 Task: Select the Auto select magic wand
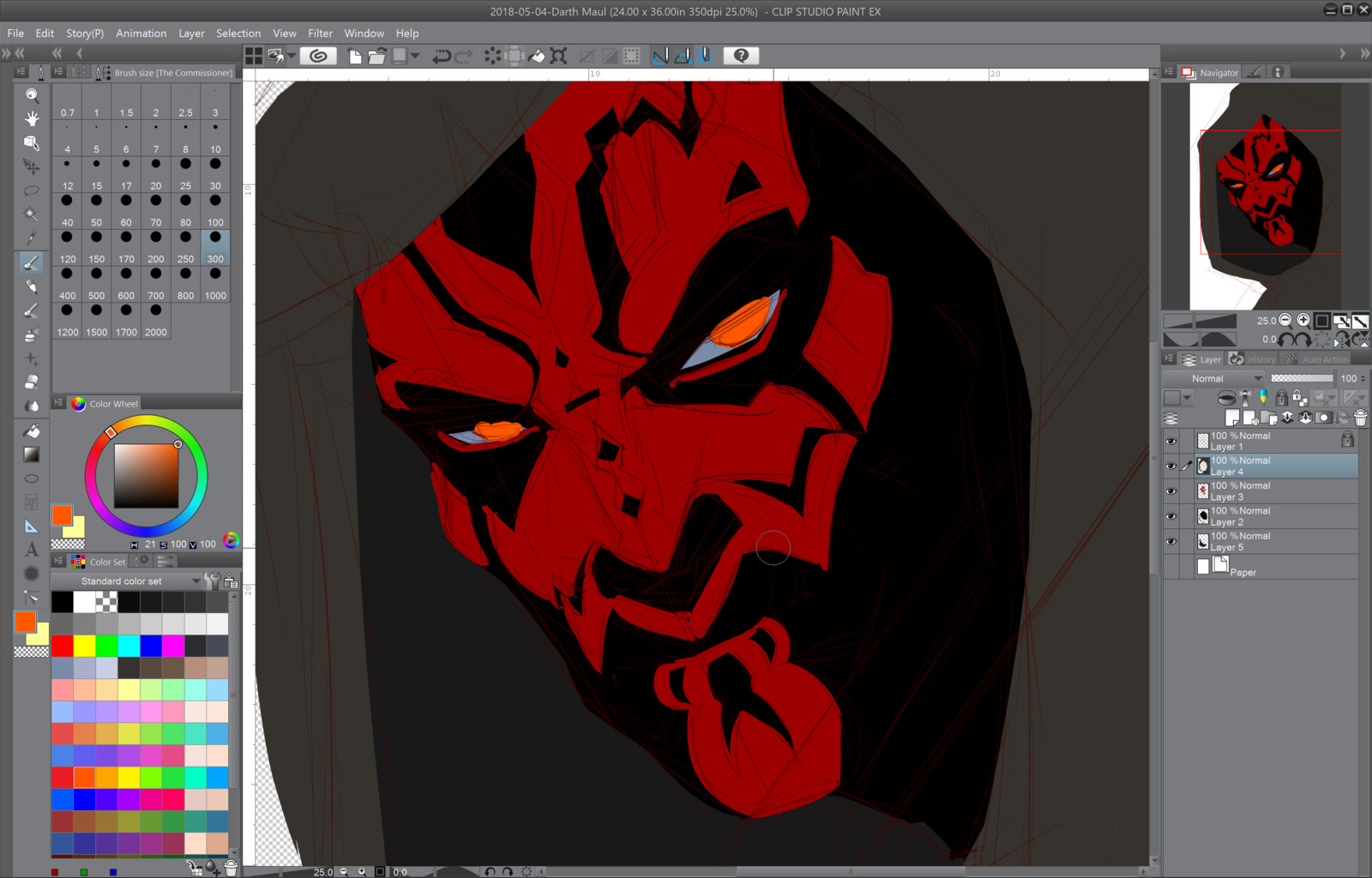(x=32, y=214)
